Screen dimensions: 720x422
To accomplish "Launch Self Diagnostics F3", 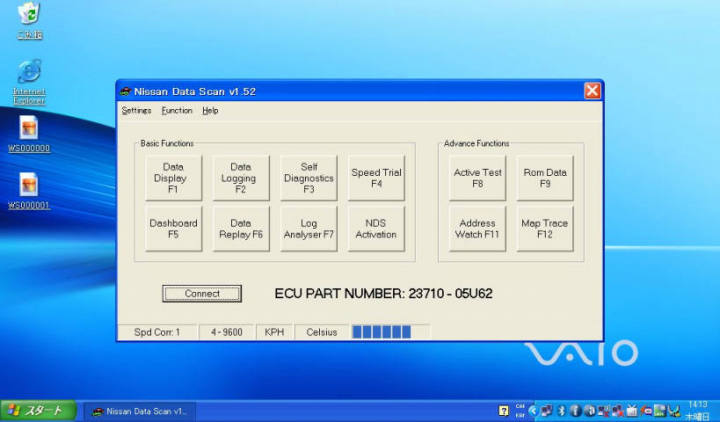I will (x=309, y=178).
